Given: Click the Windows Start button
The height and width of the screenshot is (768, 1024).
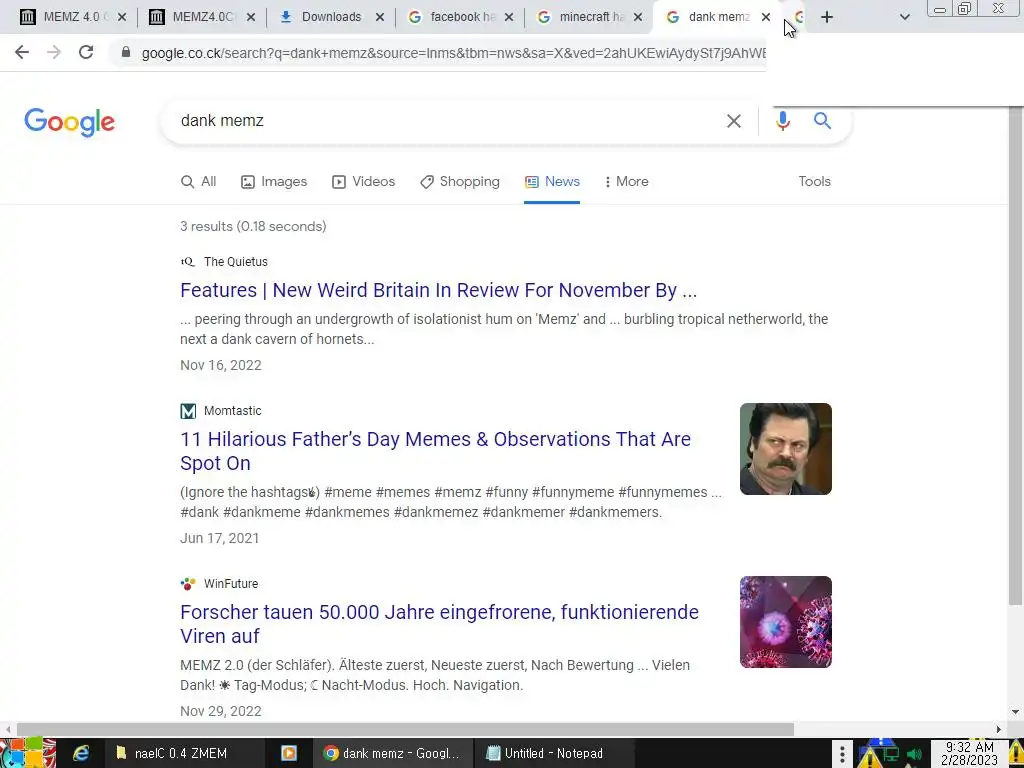Looking at the screenshot, I should click(x=27, y=753).
